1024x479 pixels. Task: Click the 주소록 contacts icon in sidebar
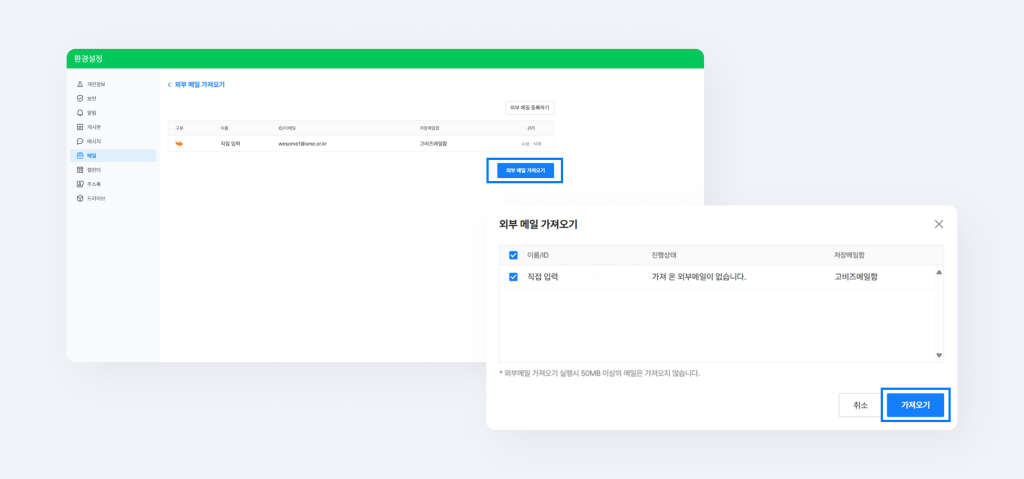click(80, 184)
